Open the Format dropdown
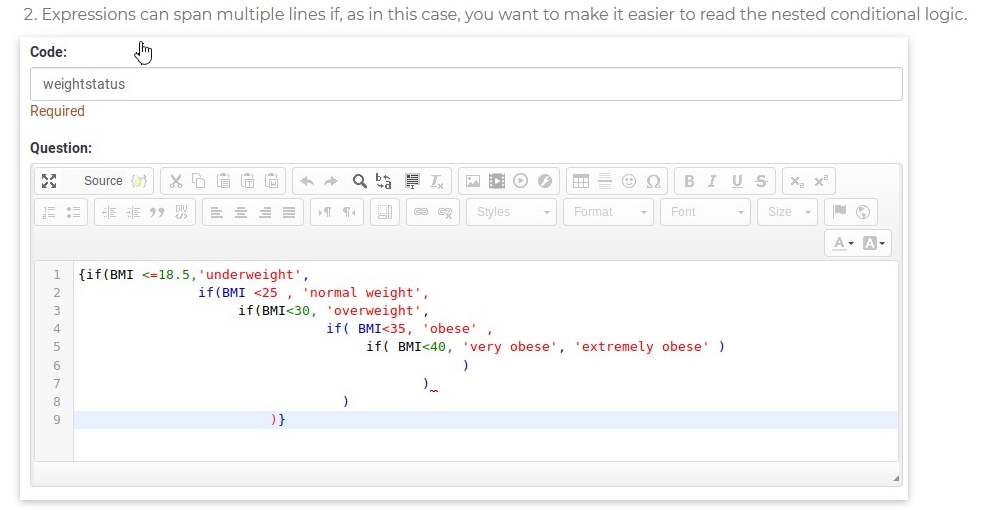Screen dimensions: 998x510 608,212
